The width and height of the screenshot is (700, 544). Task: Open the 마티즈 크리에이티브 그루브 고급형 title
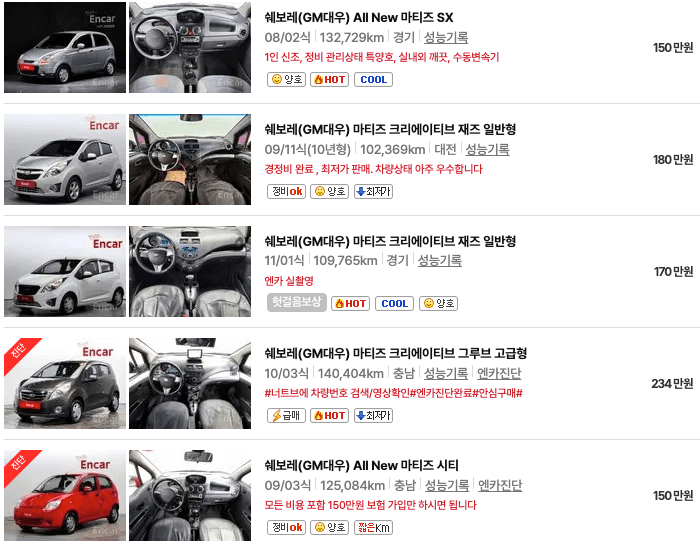tap(396, 353)
